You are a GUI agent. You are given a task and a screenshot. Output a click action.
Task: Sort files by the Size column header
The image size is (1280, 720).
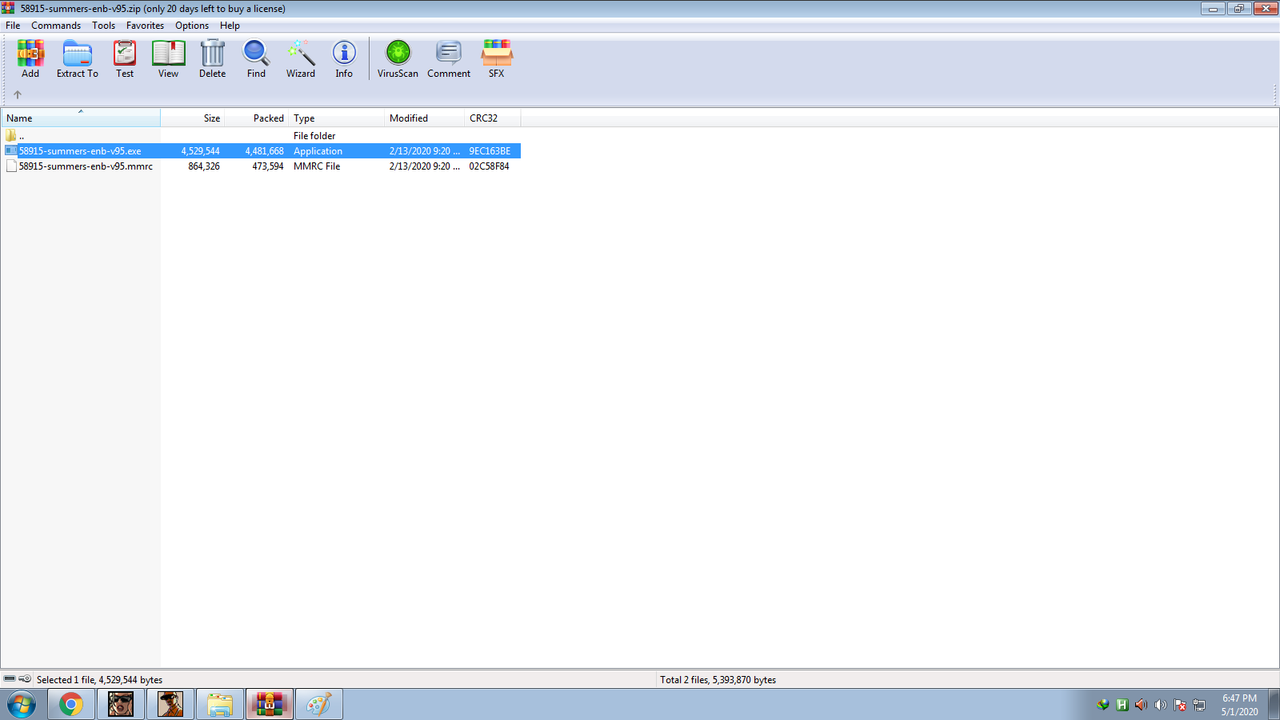coord(193,118)
